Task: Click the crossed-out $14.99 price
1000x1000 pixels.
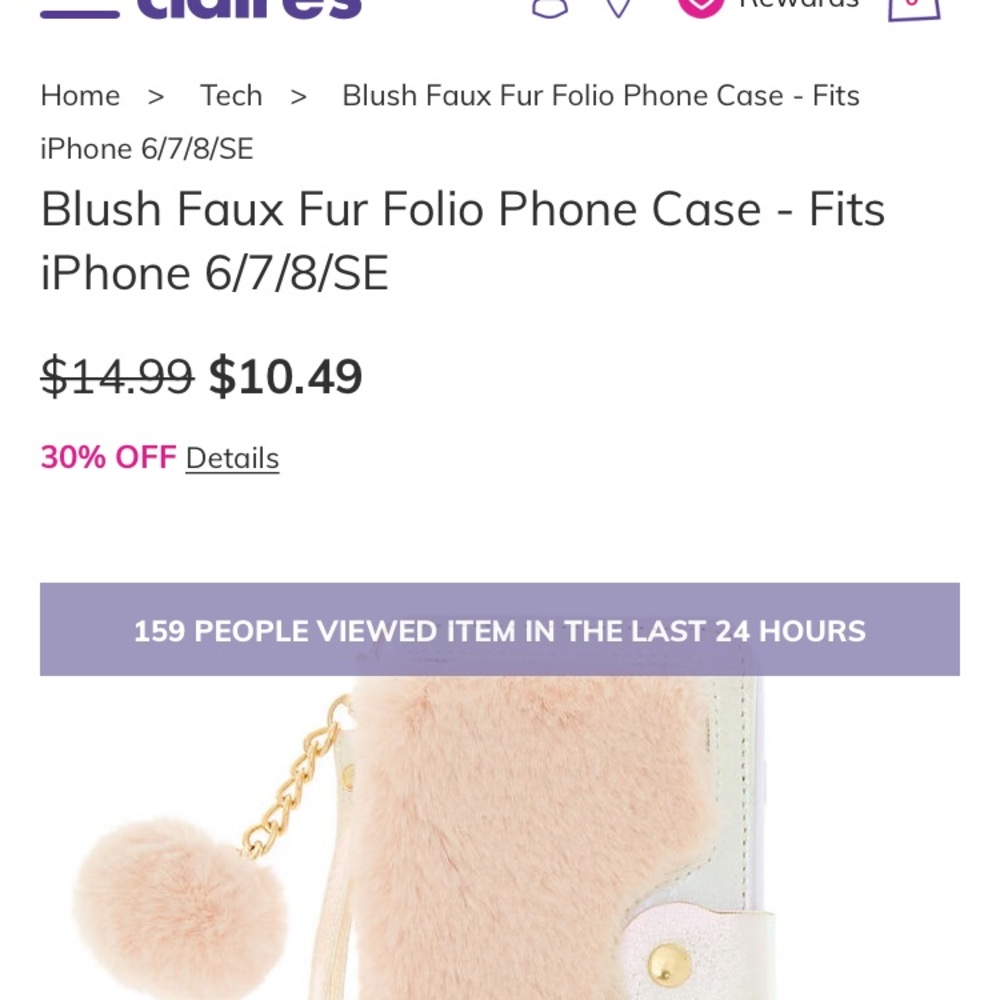Action: (x=117, y=377)
